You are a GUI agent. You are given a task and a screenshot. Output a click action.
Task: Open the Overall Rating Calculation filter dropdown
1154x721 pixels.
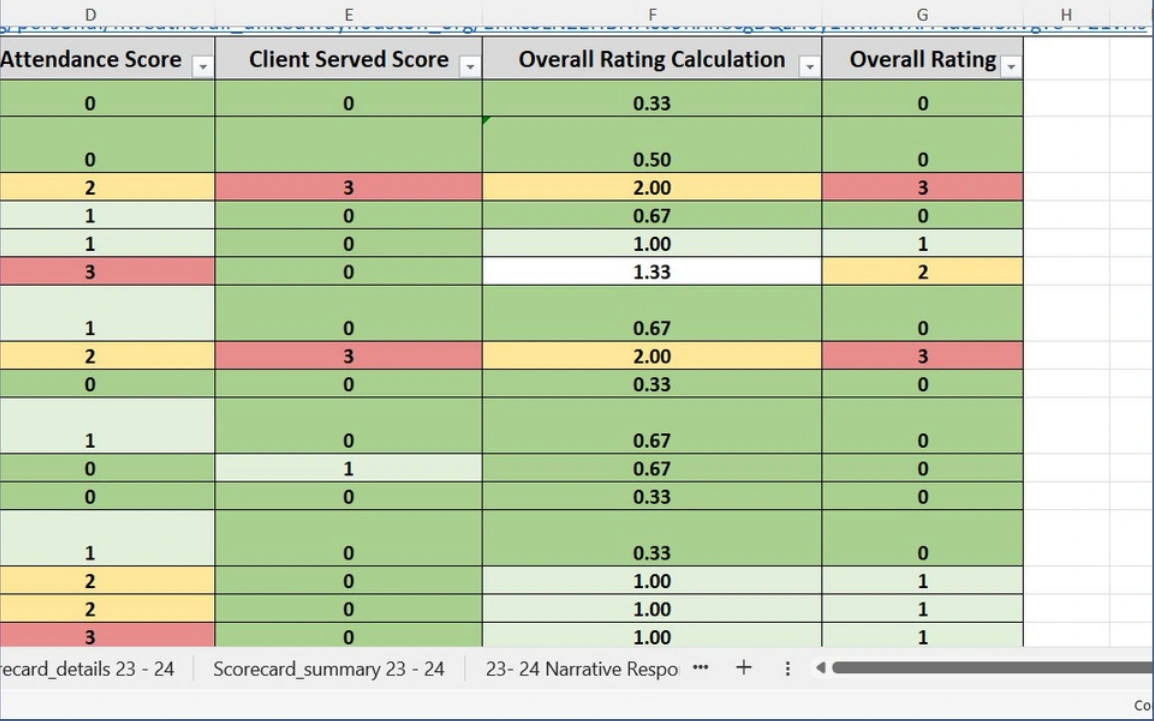810,67
